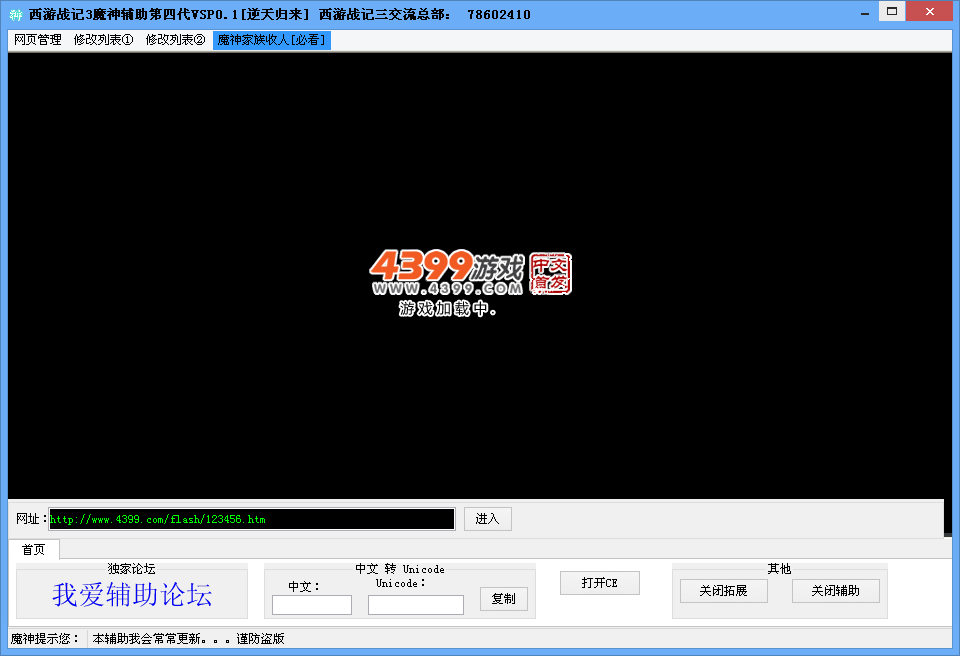The height and width of the screenshot is (656, 960).
Task: Select the 首页 tab
Action: coord(34,549)
